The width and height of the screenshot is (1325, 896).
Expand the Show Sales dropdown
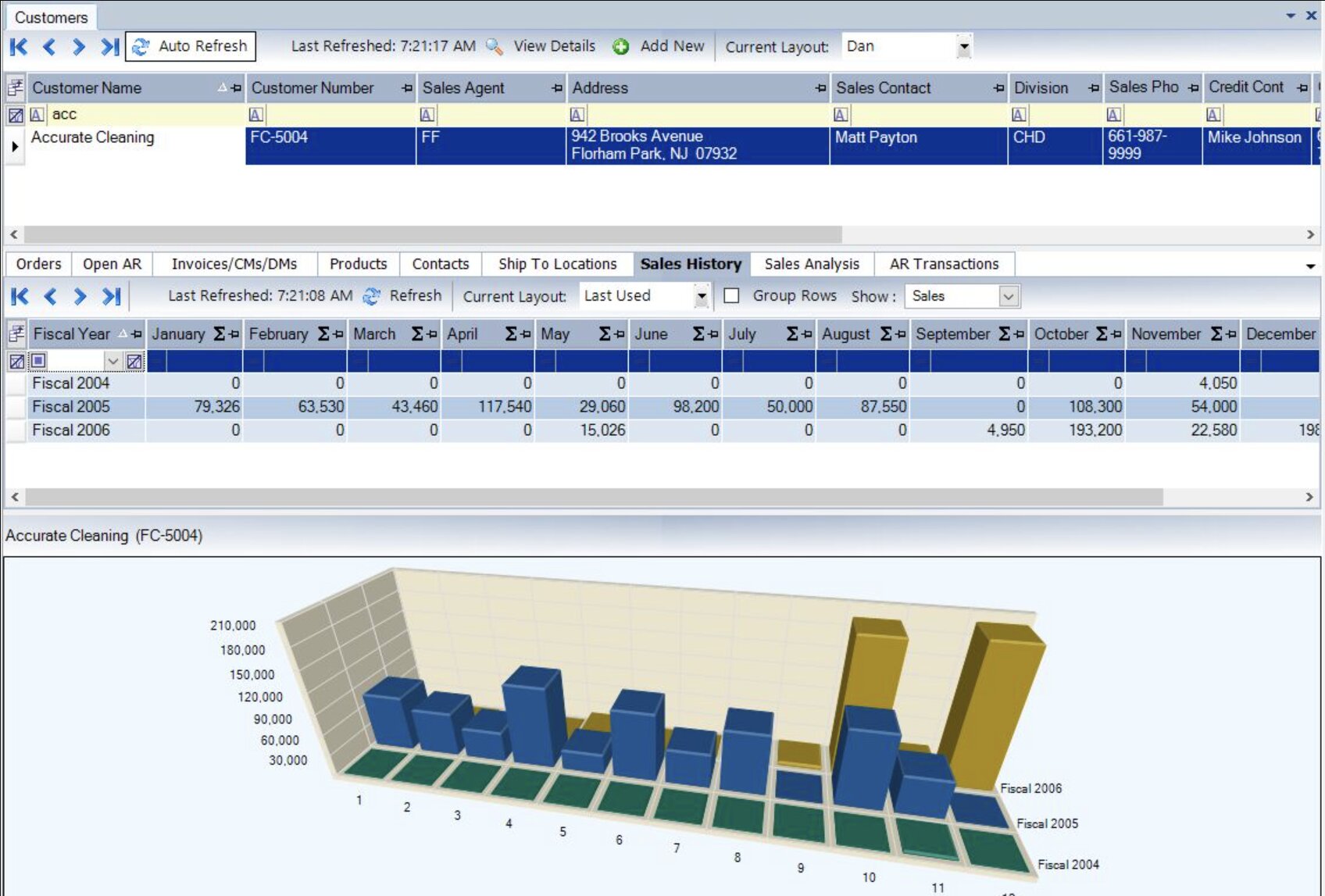tap(1009, 296)
